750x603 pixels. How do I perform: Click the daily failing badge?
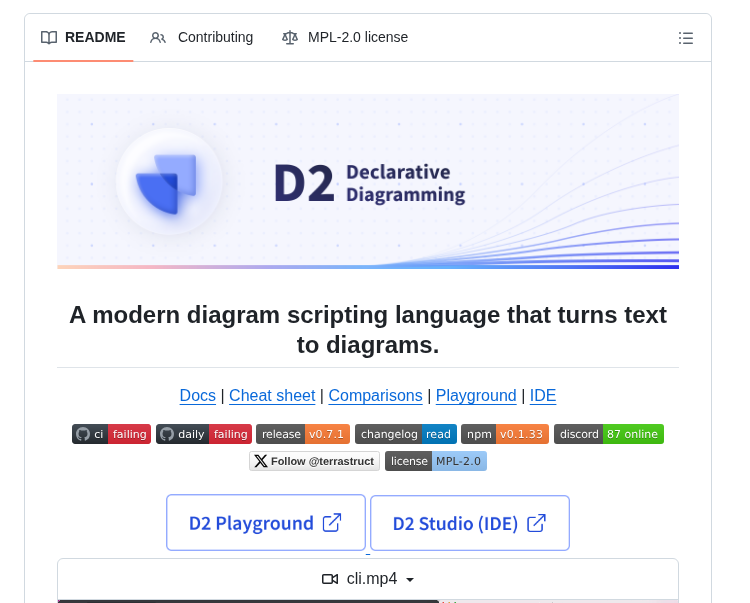coord(203,434)
